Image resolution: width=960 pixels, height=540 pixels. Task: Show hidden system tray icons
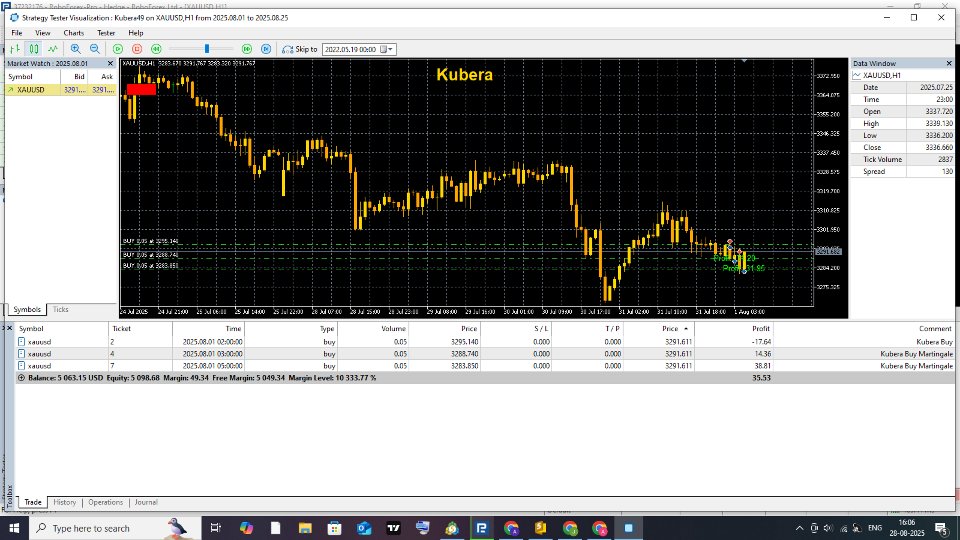pyautogui.click(x=799, y=528)
